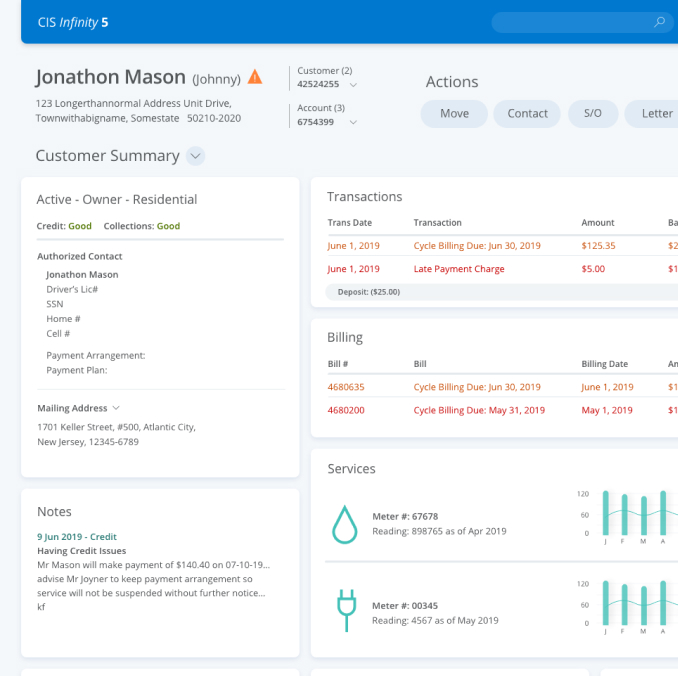Click the CIS Infinity 5 logo
This screenshot has height=676, width=678.
pos(73,22)
